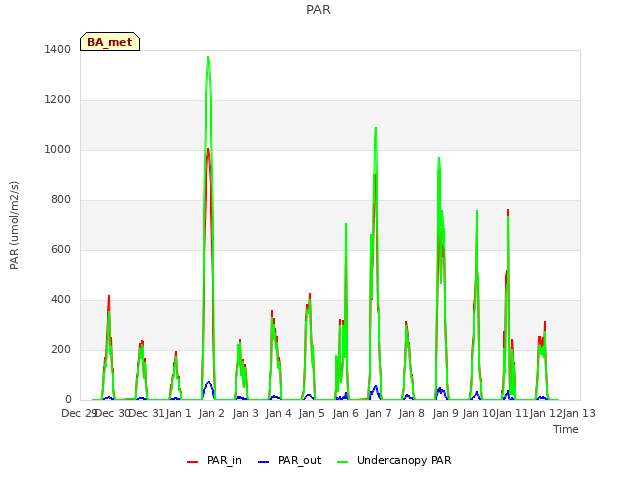Viewport: 640px width, 480px height.
Task: Toggle PAR_out legend entry
Action: point(290,460)
